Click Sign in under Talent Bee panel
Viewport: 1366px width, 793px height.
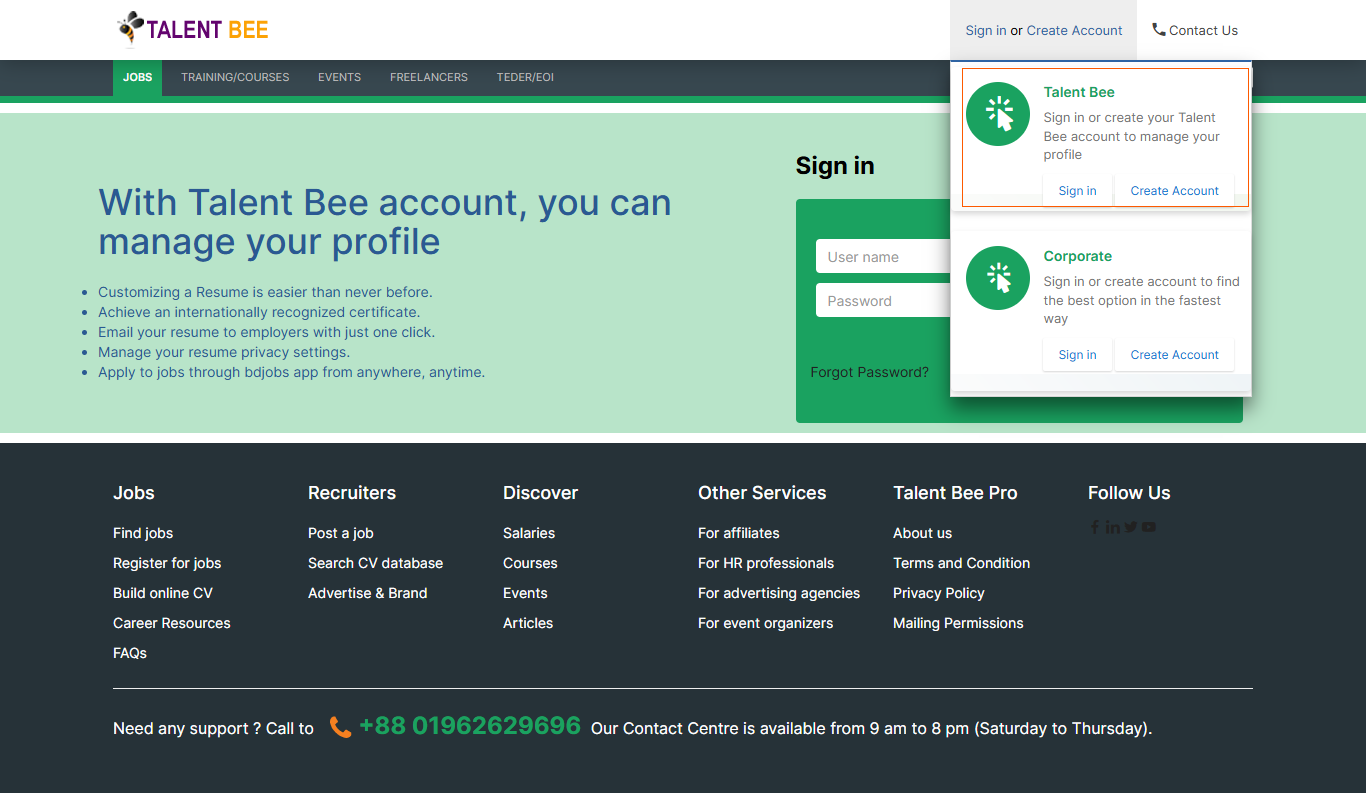pos(1077,191)
